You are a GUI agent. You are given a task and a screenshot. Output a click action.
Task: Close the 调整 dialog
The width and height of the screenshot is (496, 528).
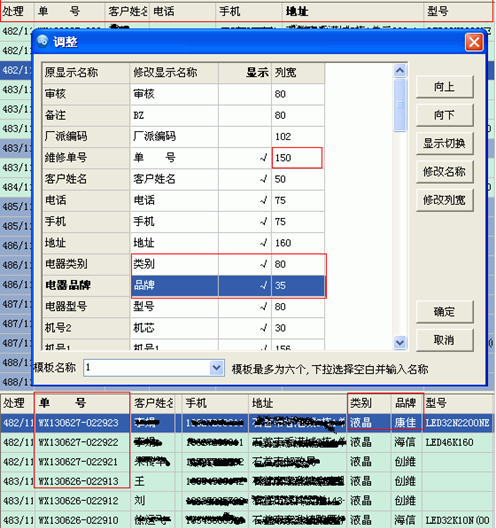click(474, 42)
